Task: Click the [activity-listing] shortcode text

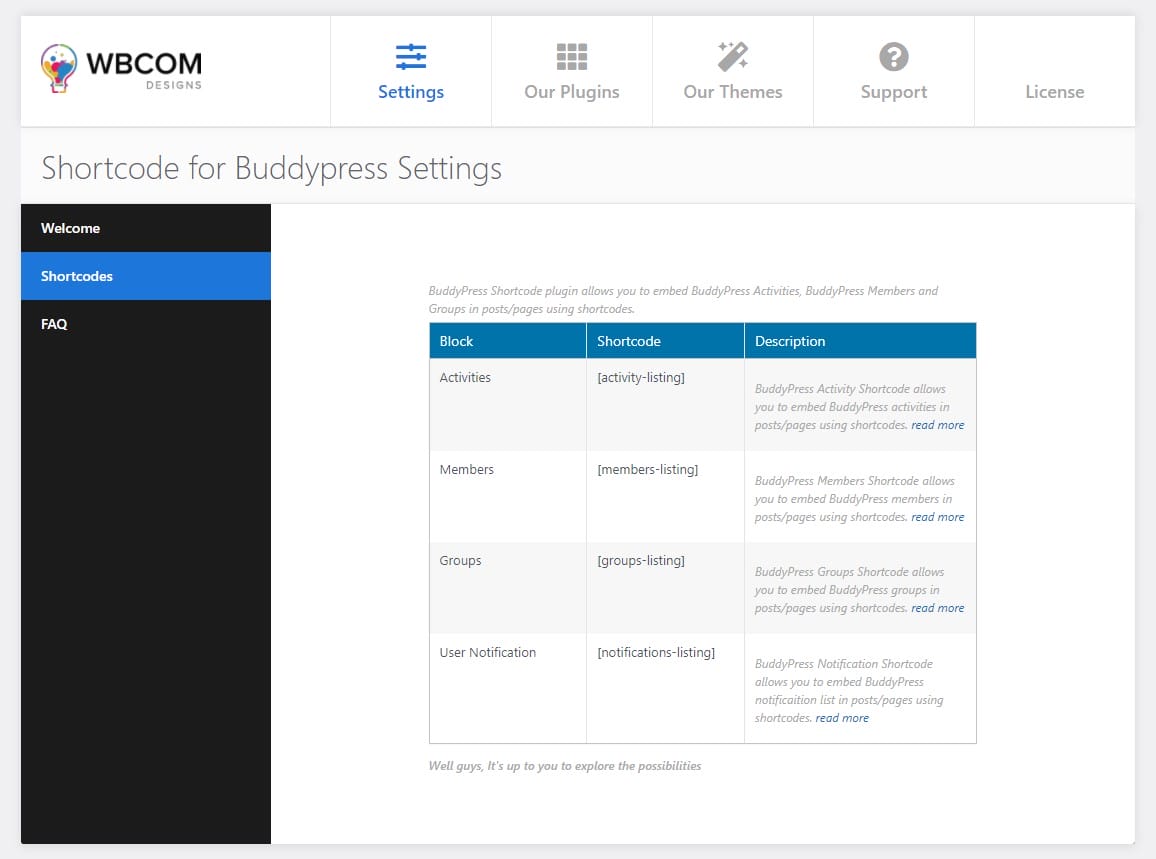Action: click(x=641, y=377)
